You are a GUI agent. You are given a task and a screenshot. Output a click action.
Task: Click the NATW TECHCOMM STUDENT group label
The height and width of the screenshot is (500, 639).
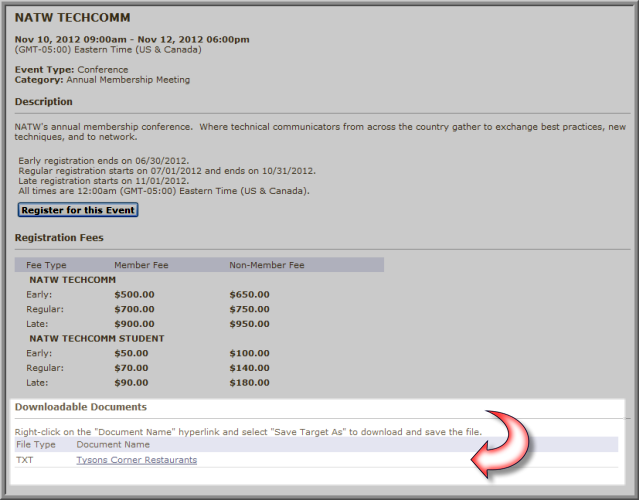coord(97,339)
